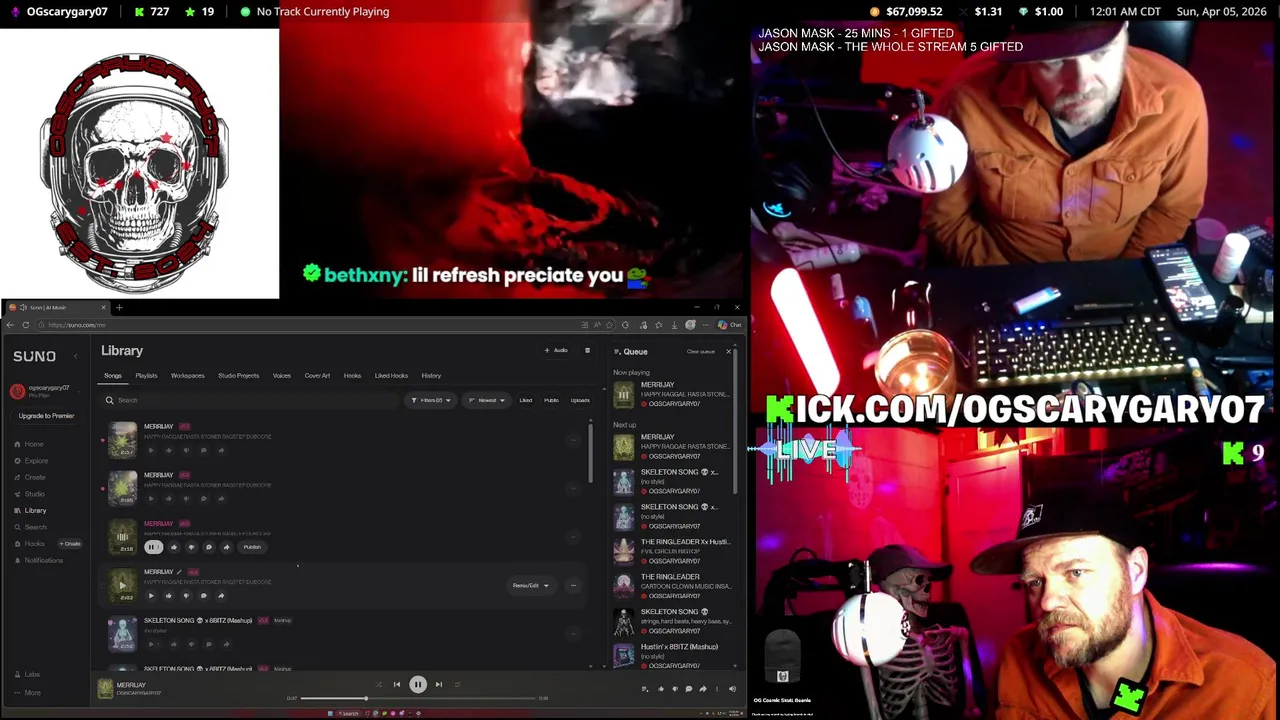Open Search in the Suno sidebar
The width and height of the screenshot is (1280, 720).
click(x=35, y=527)
